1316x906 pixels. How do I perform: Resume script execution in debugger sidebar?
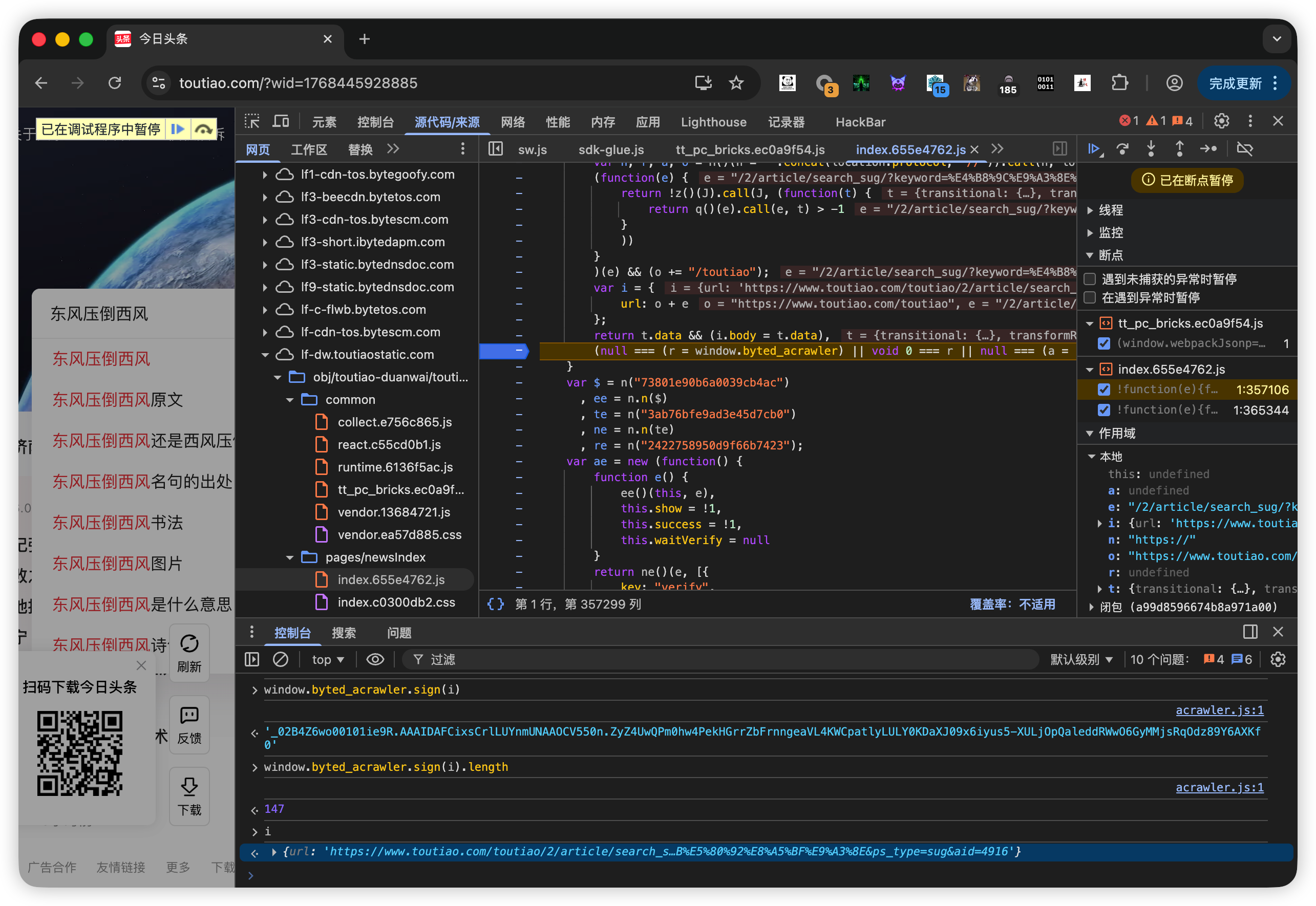1093,149
